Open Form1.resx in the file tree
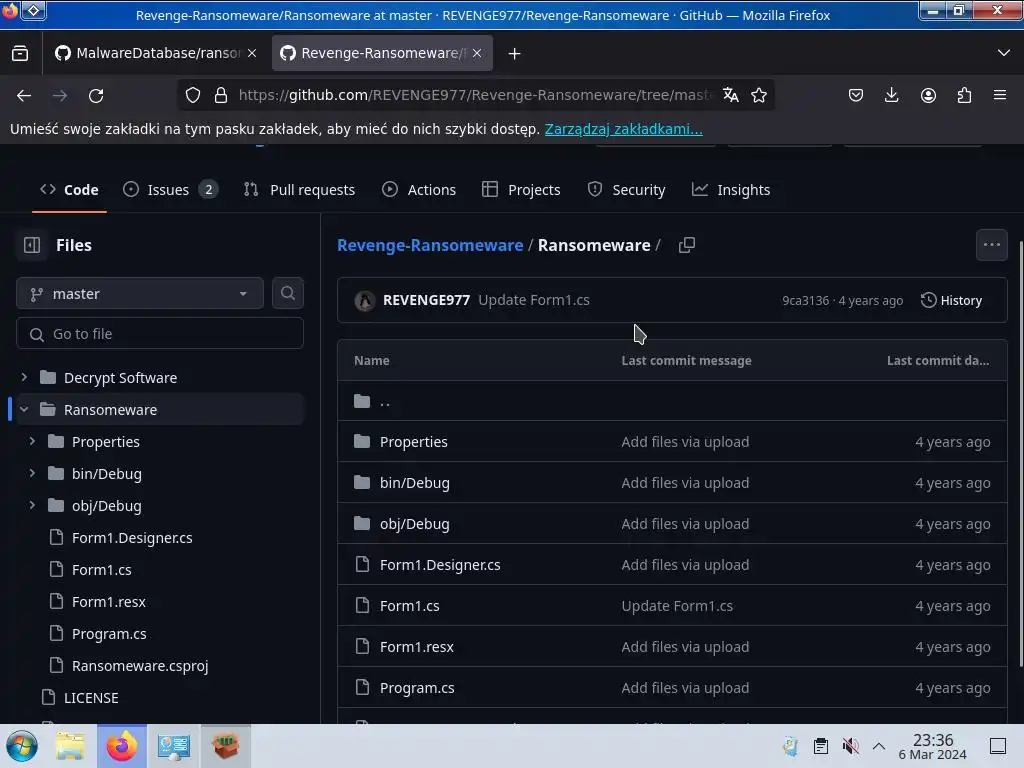Image resolution: width=1024 pixels, height=768 pixels. click(108, 601)
